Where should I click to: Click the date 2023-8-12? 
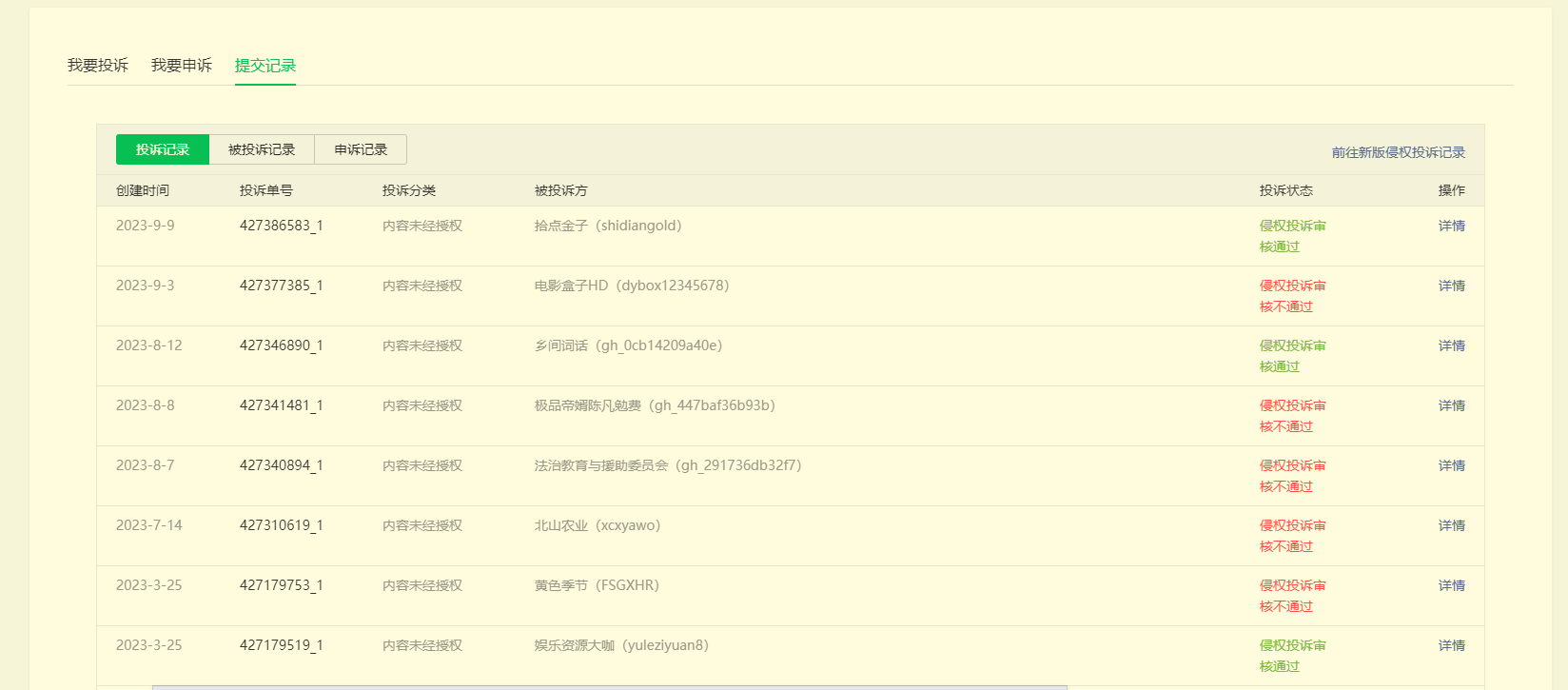[x=149, y=345]
